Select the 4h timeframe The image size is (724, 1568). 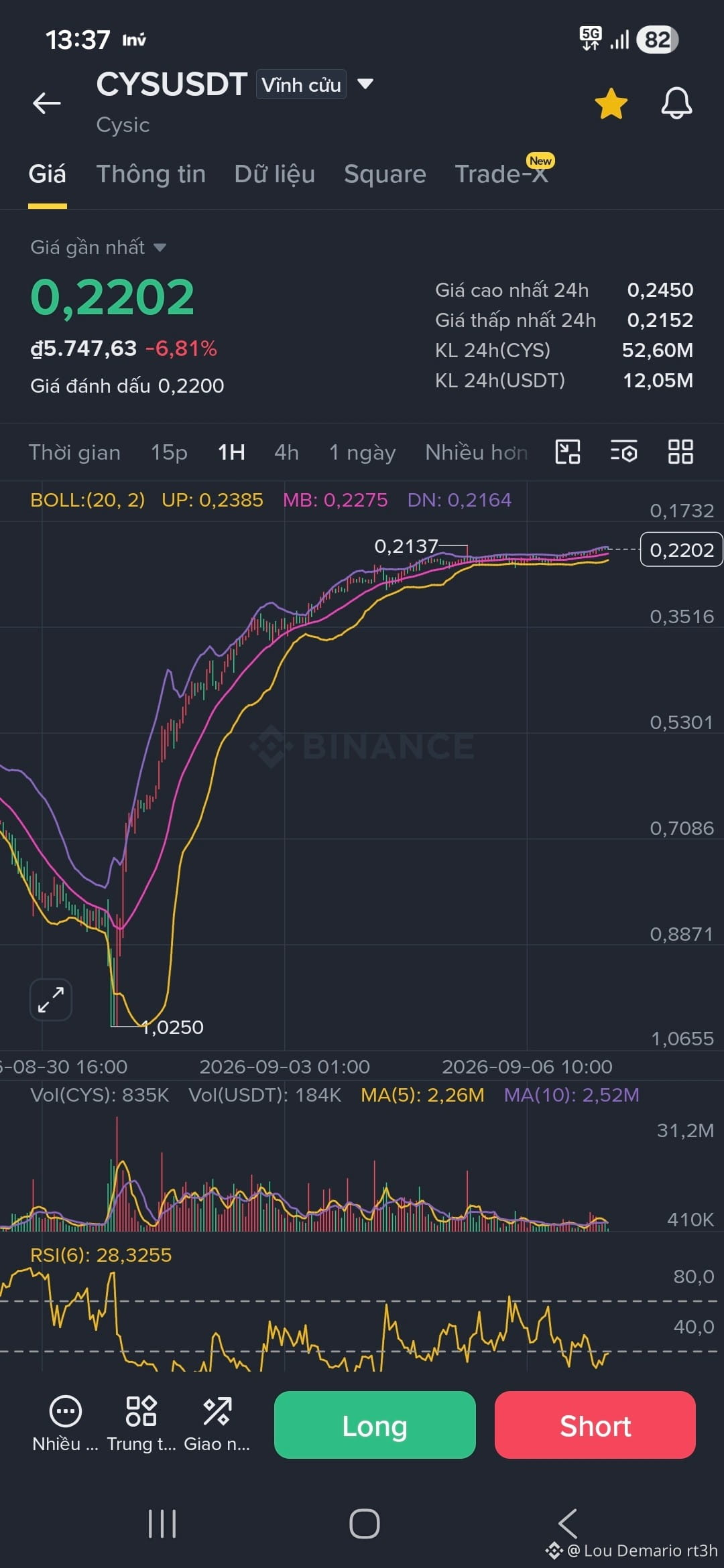click(286, 452)
